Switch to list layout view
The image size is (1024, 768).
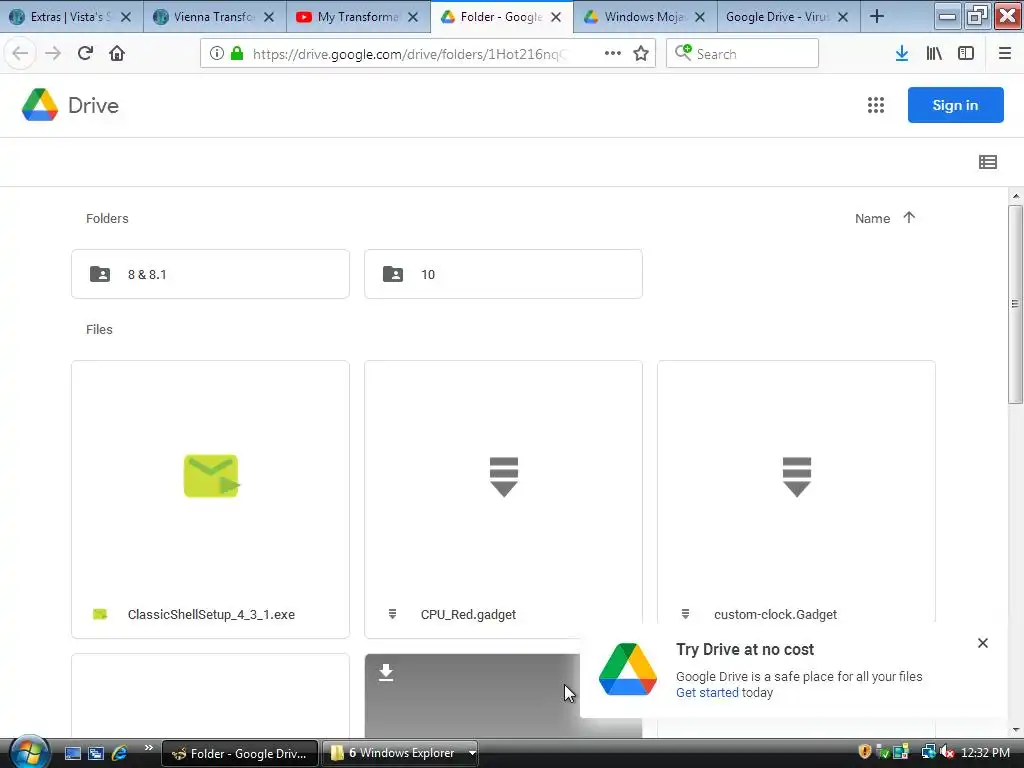coord(988,162)
